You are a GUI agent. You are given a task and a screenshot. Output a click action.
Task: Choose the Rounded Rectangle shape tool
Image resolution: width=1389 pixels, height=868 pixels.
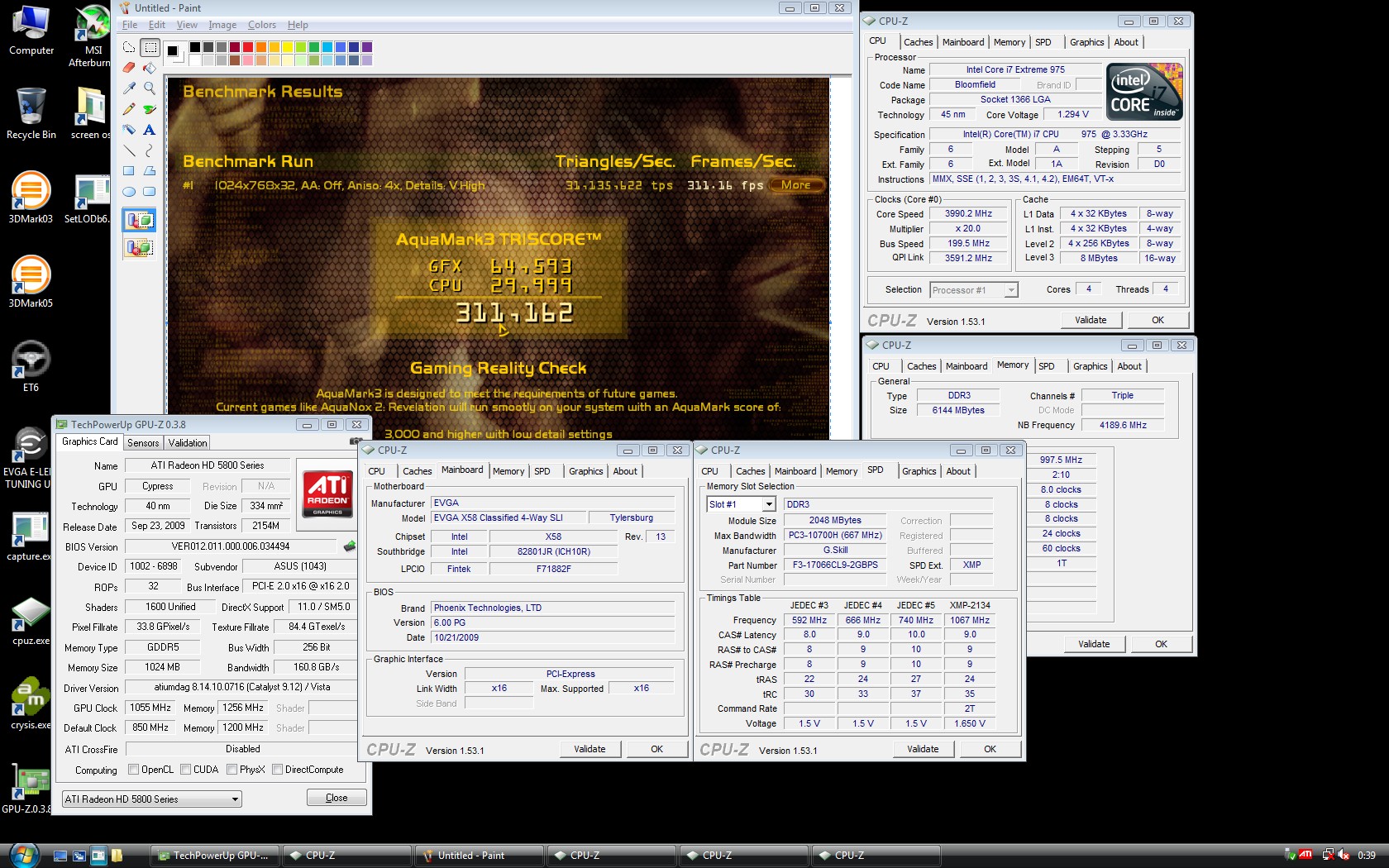[150, 192]
